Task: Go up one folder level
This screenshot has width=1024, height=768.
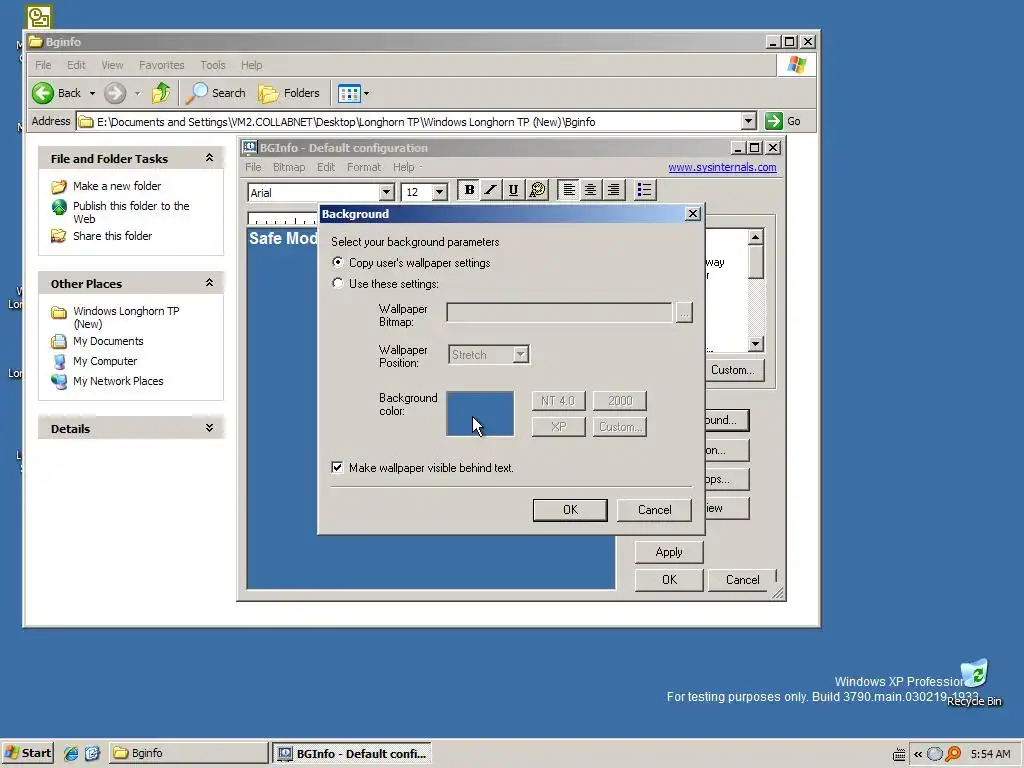Action: point(161,93)
